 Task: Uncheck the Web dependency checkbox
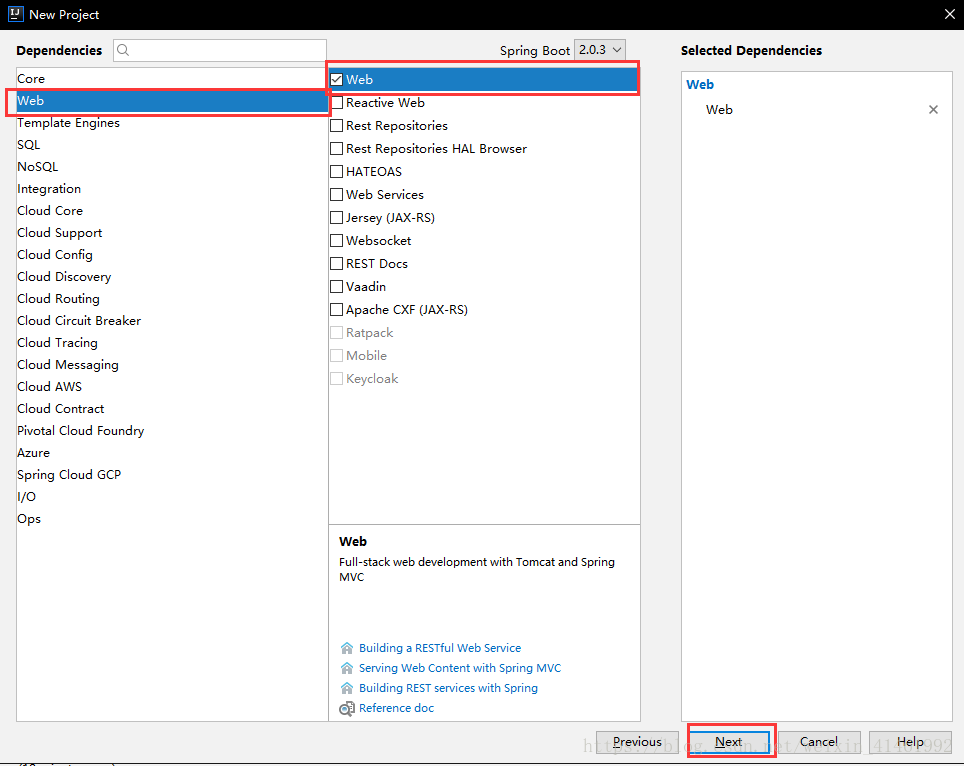(336, 79)
